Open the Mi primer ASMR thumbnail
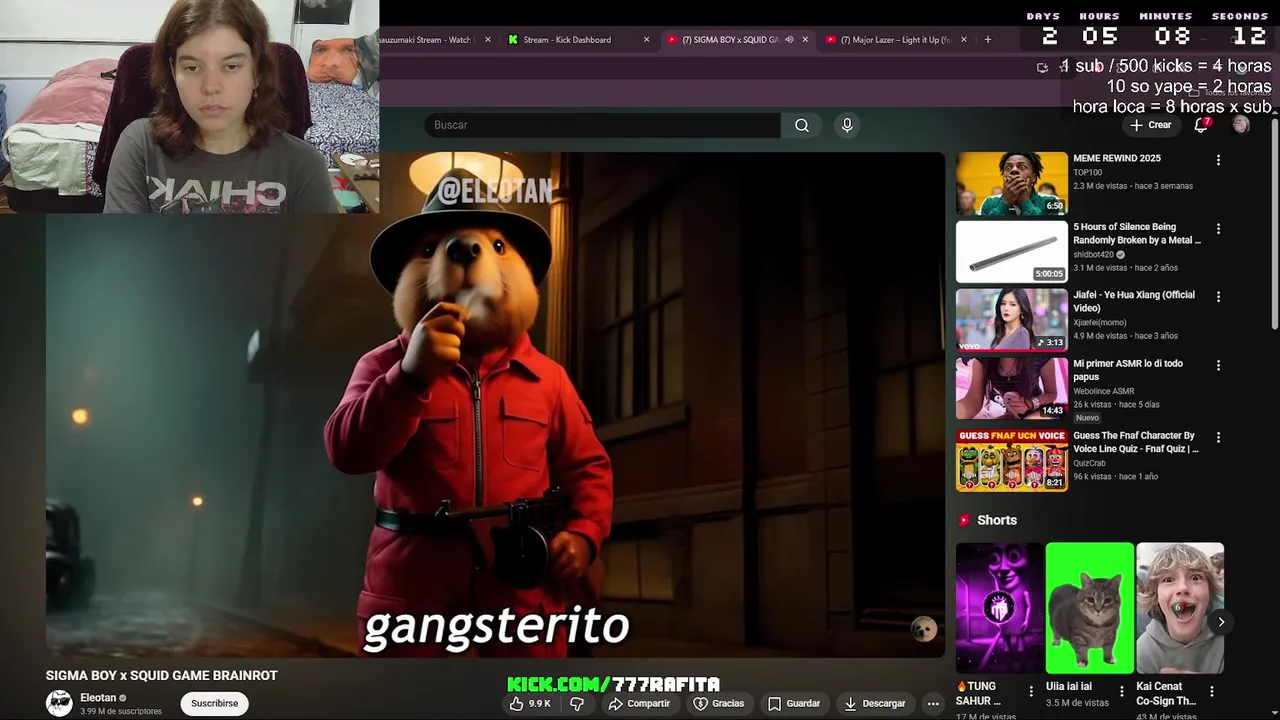 [x=1012, y=388]
